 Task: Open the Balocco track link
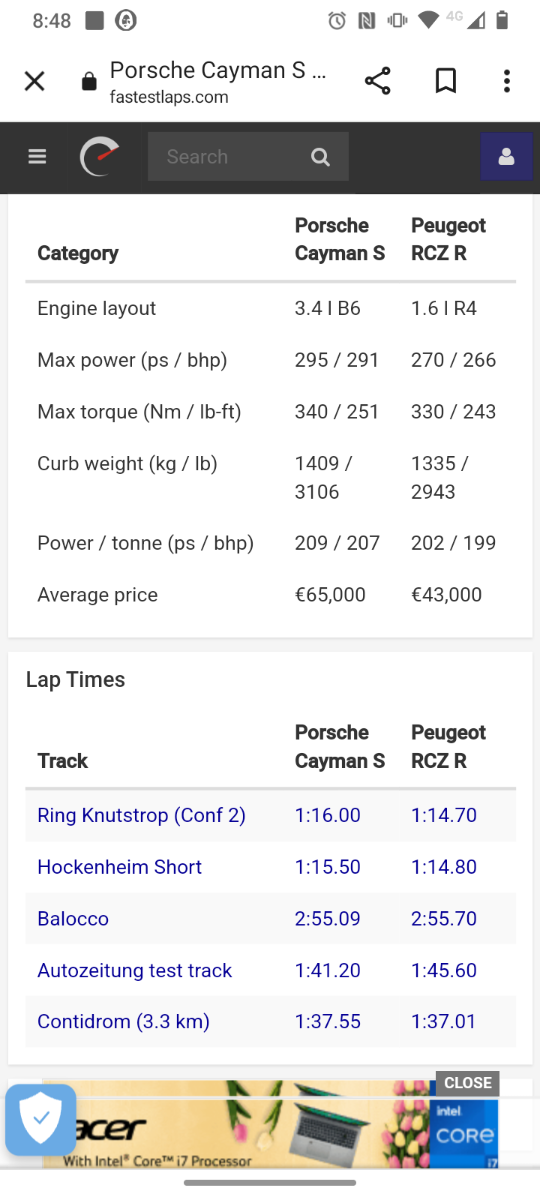[x=73, y=919]
